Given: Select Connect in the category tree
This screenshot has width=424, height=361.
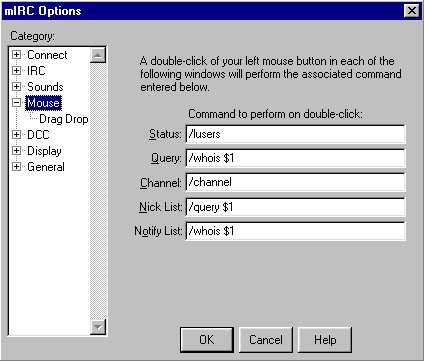Looking at the screenshot, I should point(47,55).
